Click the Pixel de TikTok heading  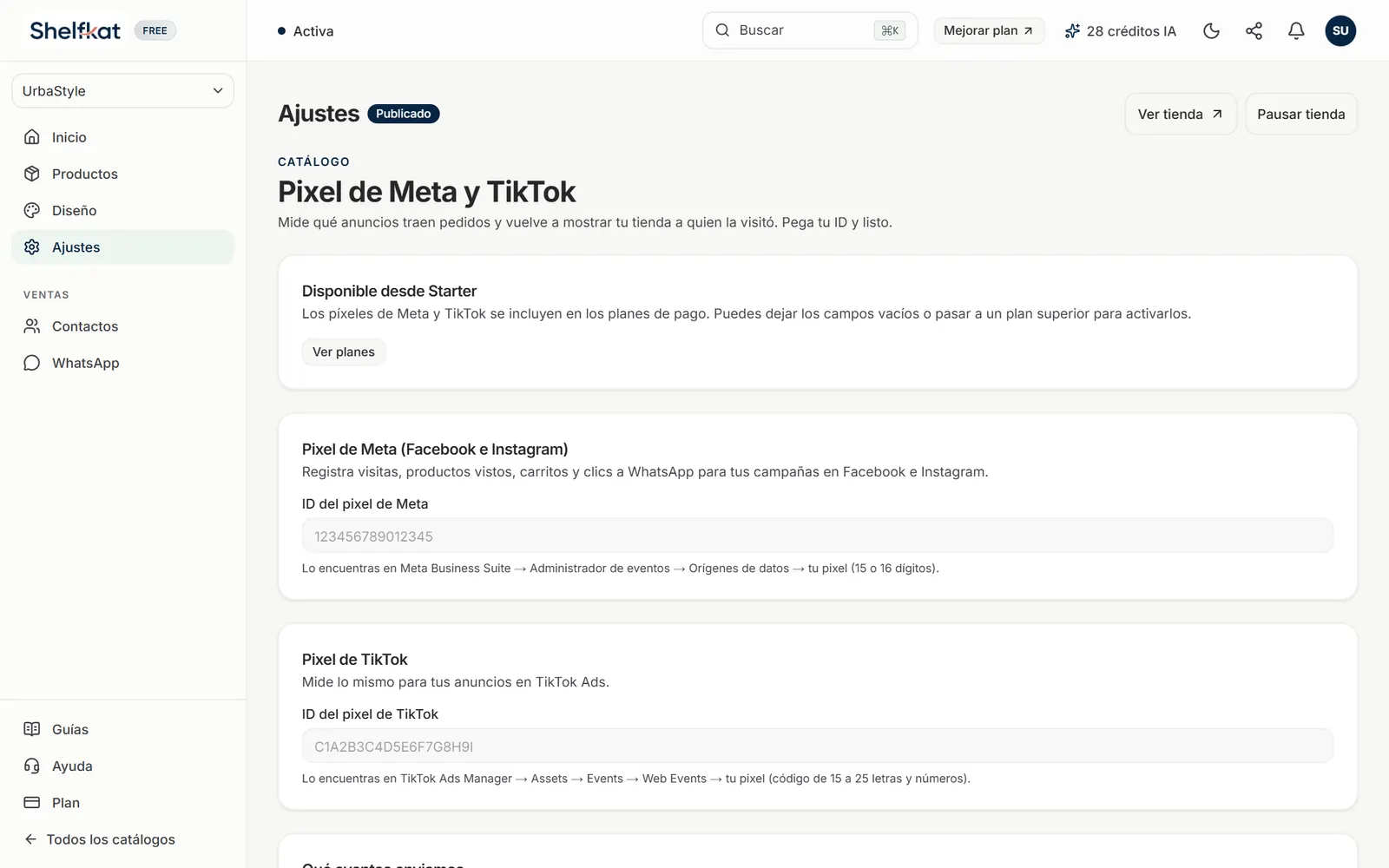point(354,660)
